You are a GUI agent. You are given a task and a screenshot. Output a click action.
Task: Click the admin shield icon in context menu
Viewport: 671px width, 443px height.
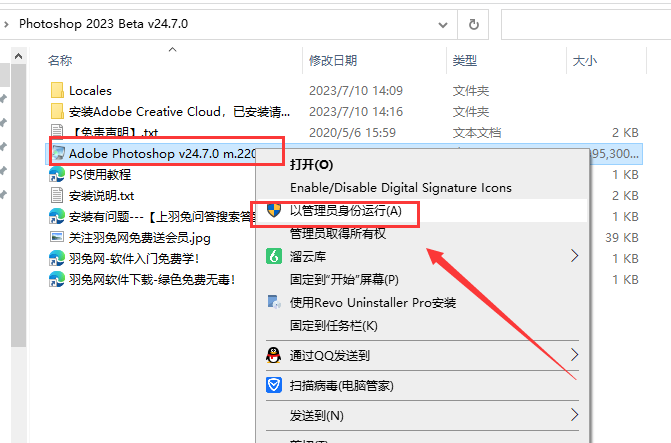click(x=274, y=210)
